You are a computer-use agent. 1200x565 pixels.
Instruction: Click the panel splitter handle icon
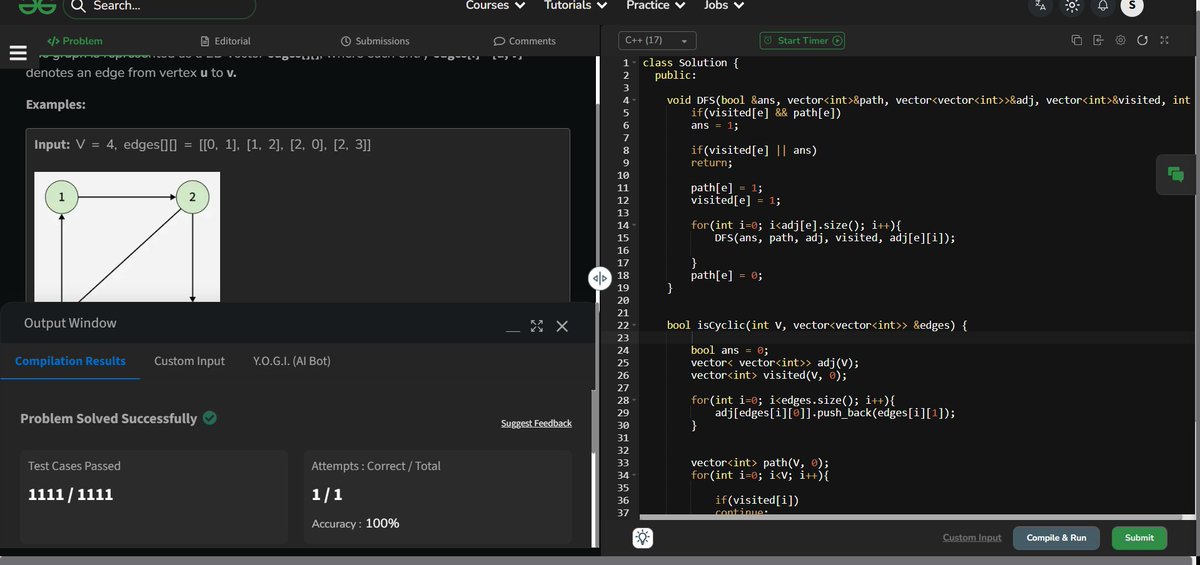(599, 278)
